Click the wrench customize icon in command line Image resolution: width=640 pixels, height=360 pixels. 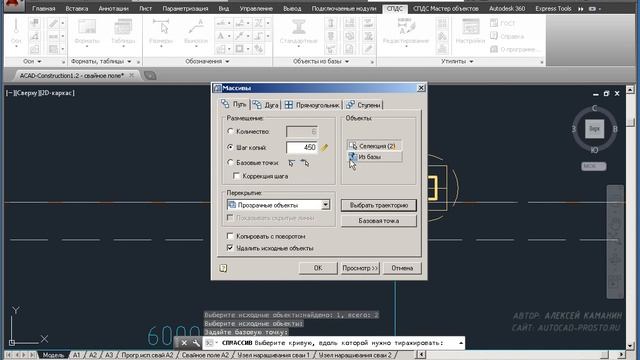[196, 343]
